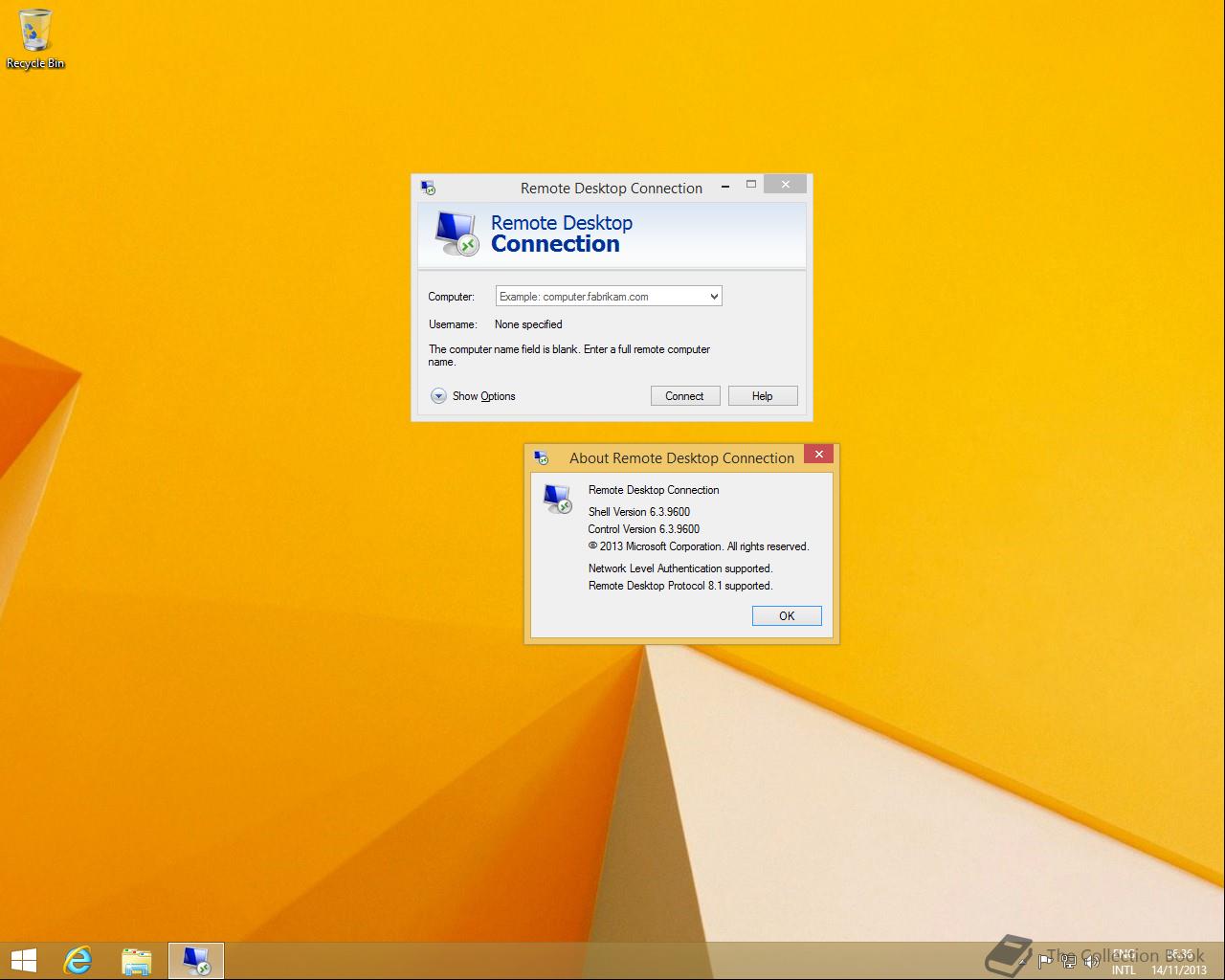Click the Remote Desktop Connection title bar icon
This screenshot has width=1225, height=980.
428,188
